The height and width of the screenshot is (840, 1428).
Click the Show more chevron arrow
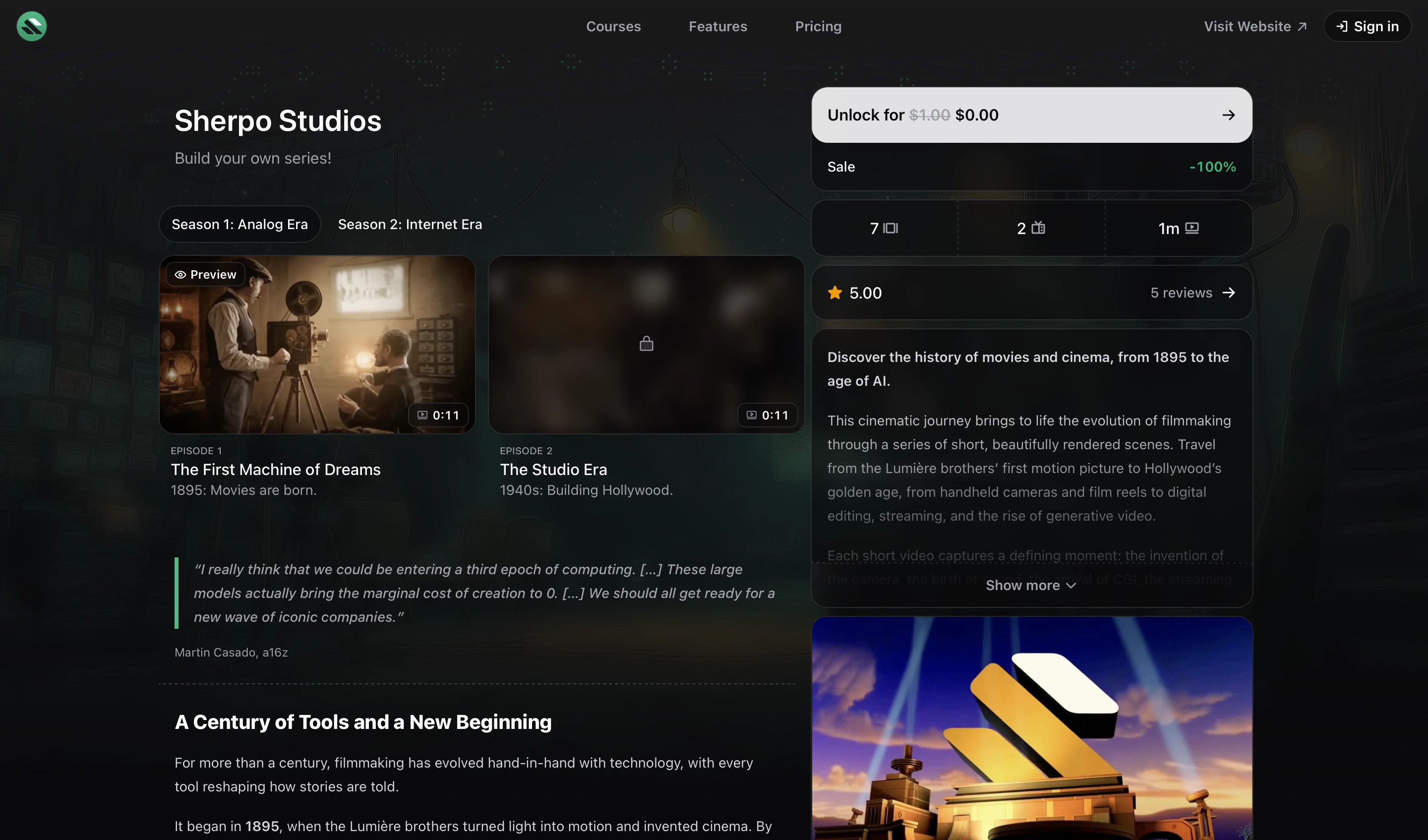1071,586
